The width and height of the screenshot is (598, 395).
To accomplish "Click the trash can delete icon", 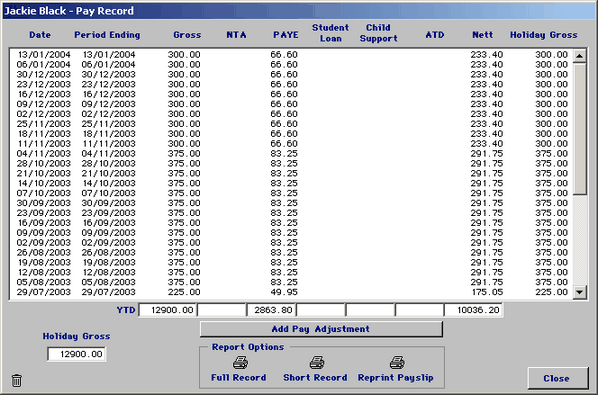I will click(17, 380).
